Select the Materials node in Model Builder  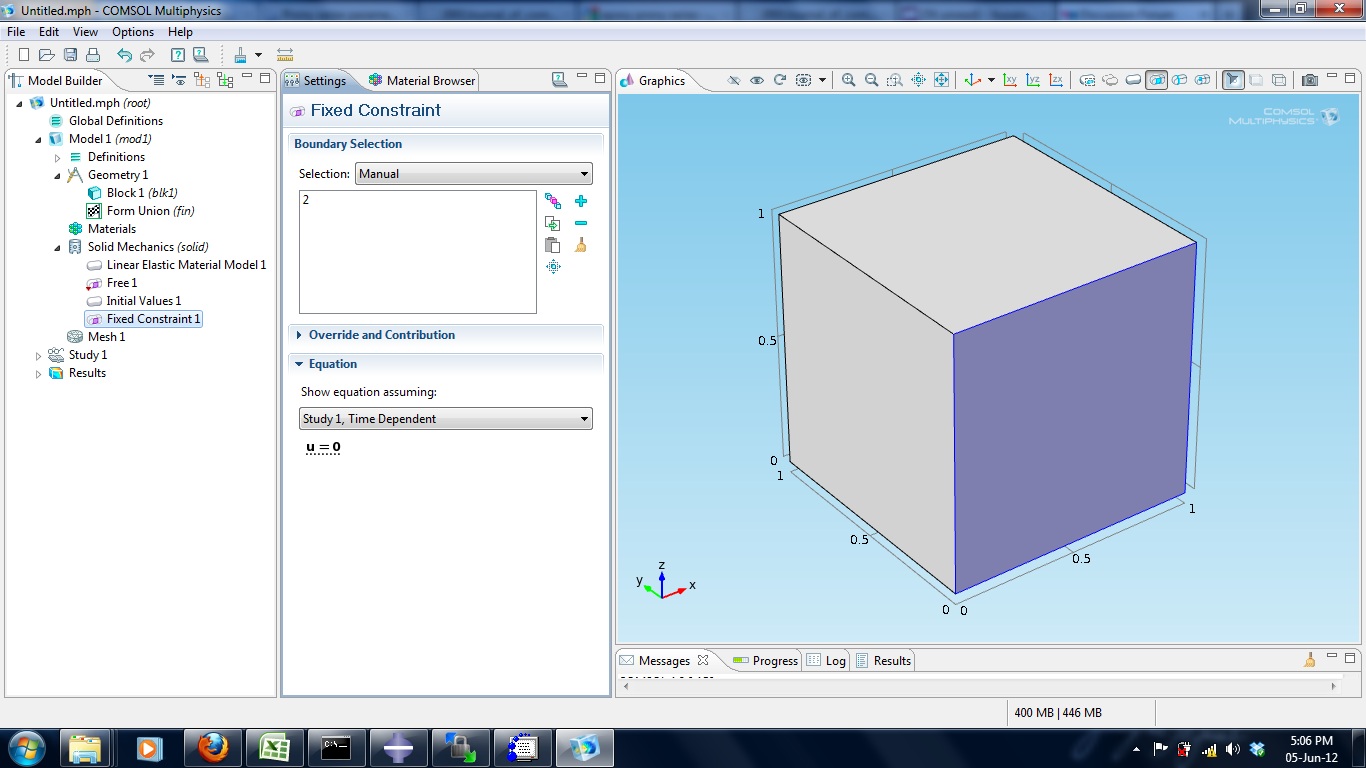[x=102, y=229]
